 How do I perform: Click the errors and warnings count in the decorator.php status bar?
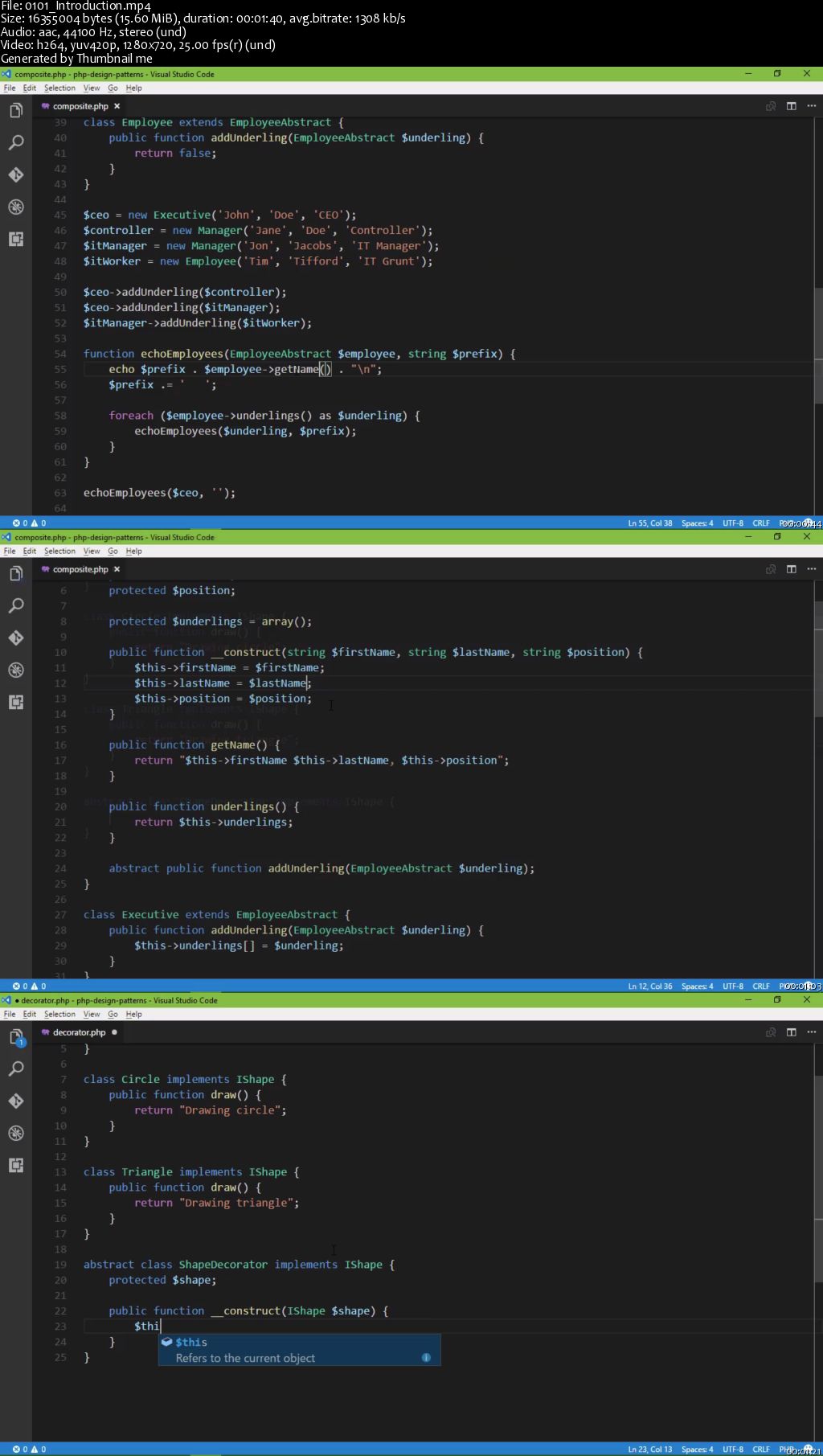29,1449
